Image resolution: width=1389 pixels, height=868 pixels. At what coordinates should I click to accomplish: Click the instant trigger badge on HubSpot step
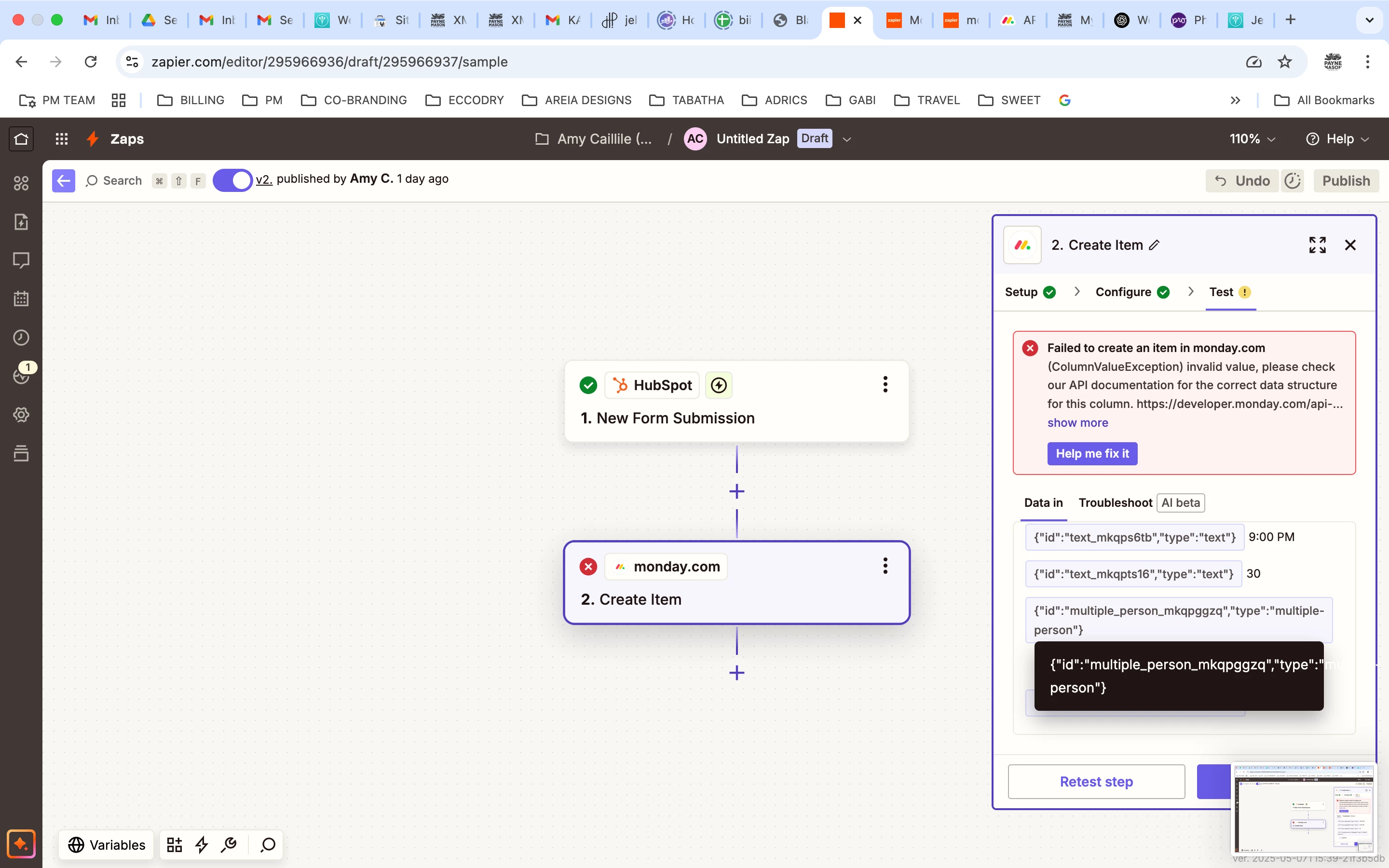pos(719,385)
